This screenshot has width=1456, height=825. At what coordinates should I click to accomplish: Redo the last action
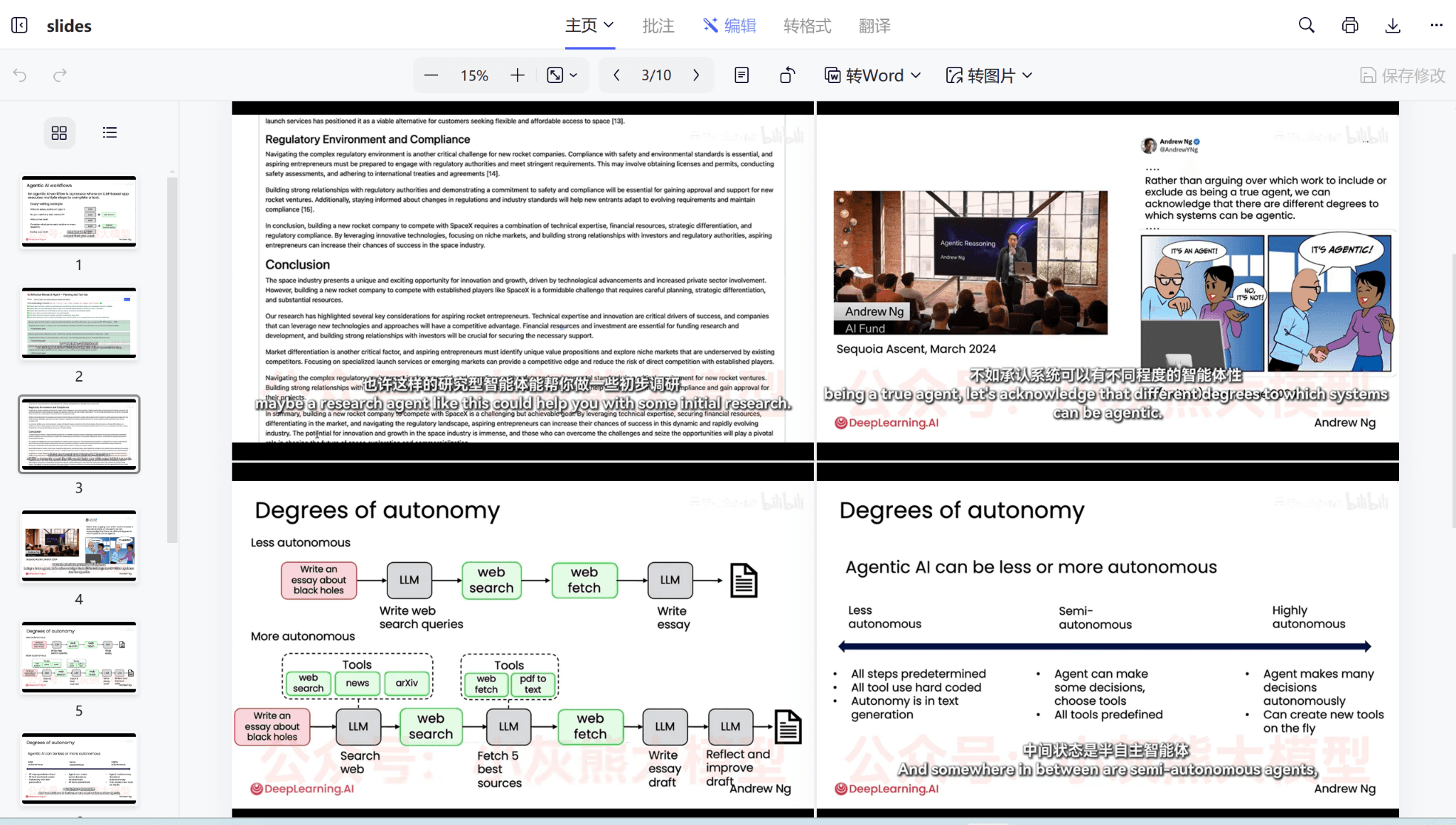click(60, 75)
